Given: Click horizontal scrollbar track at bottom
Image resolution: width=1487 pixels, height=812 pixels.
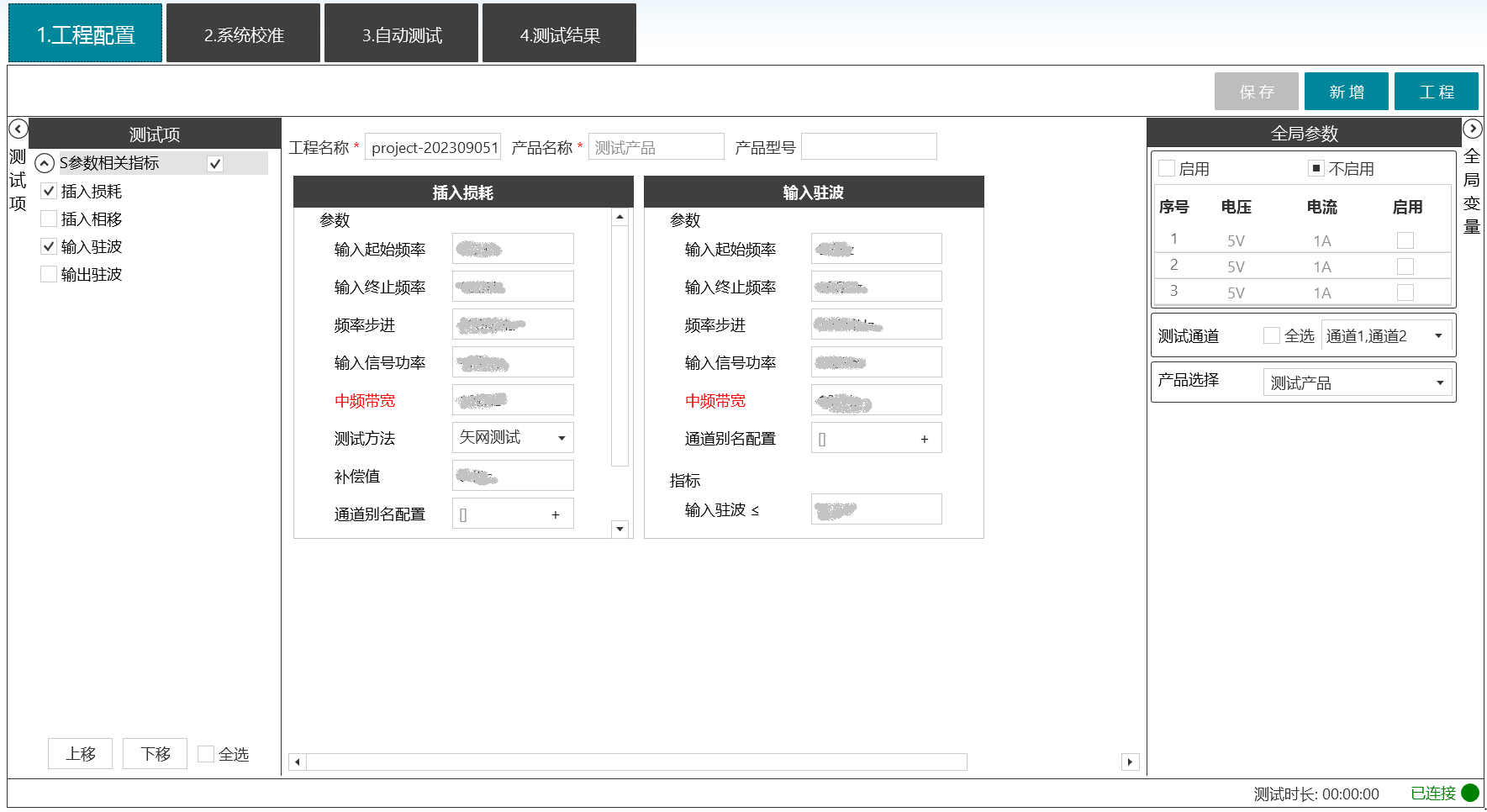Looking at the screenshot, I should click(636, 762).
